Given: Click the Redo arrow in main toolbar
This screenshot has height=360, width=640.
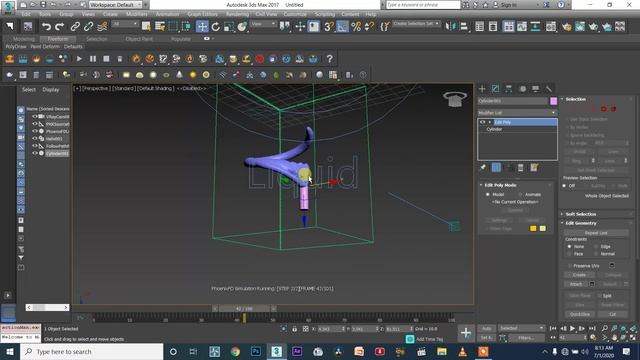Looking at the screenshot, I should pyautogui.click(x=60, y=27).
